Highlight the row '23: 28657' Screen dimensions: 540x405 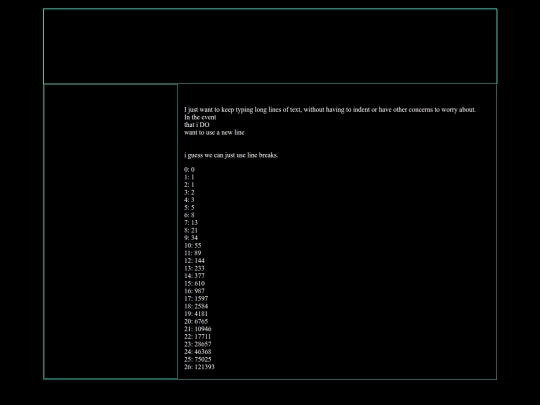(198, 344)
